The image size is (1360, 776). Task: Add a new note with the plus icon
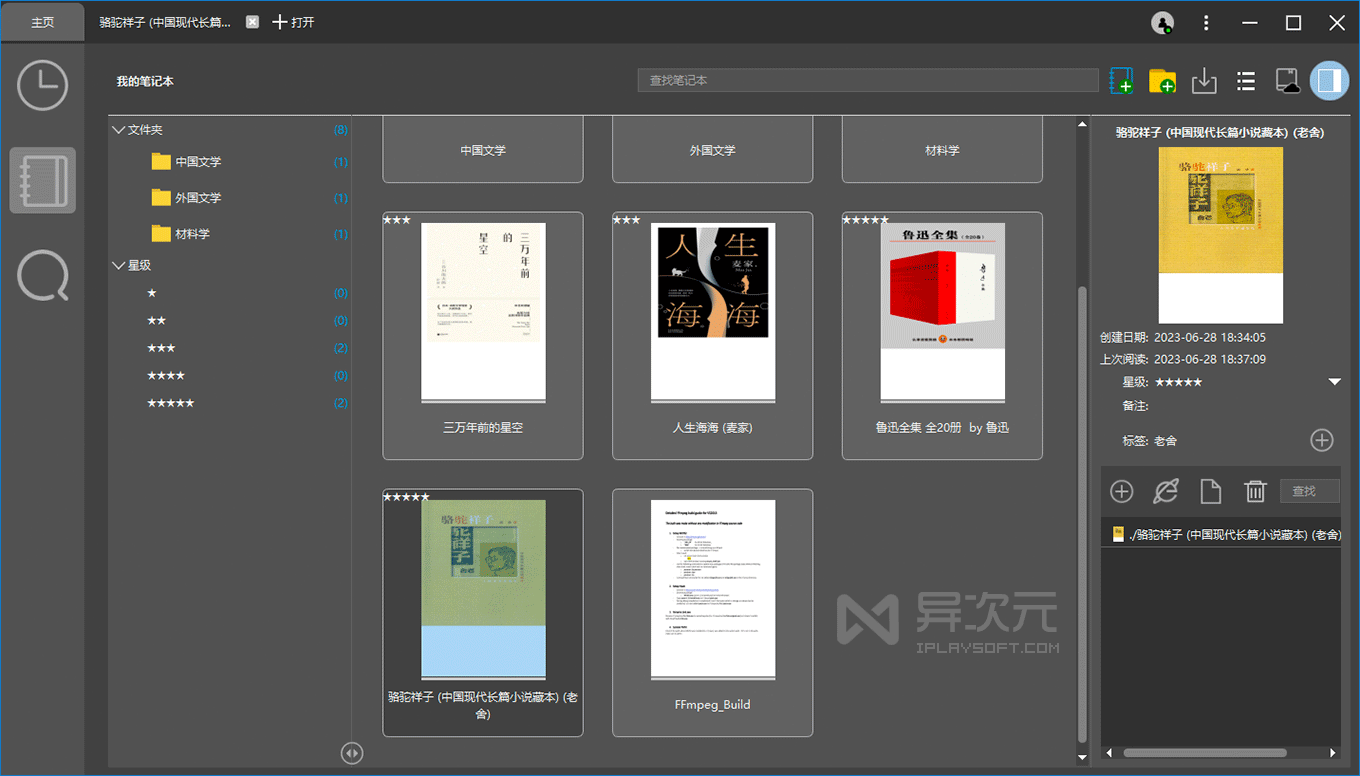(x=1121, y=491)
